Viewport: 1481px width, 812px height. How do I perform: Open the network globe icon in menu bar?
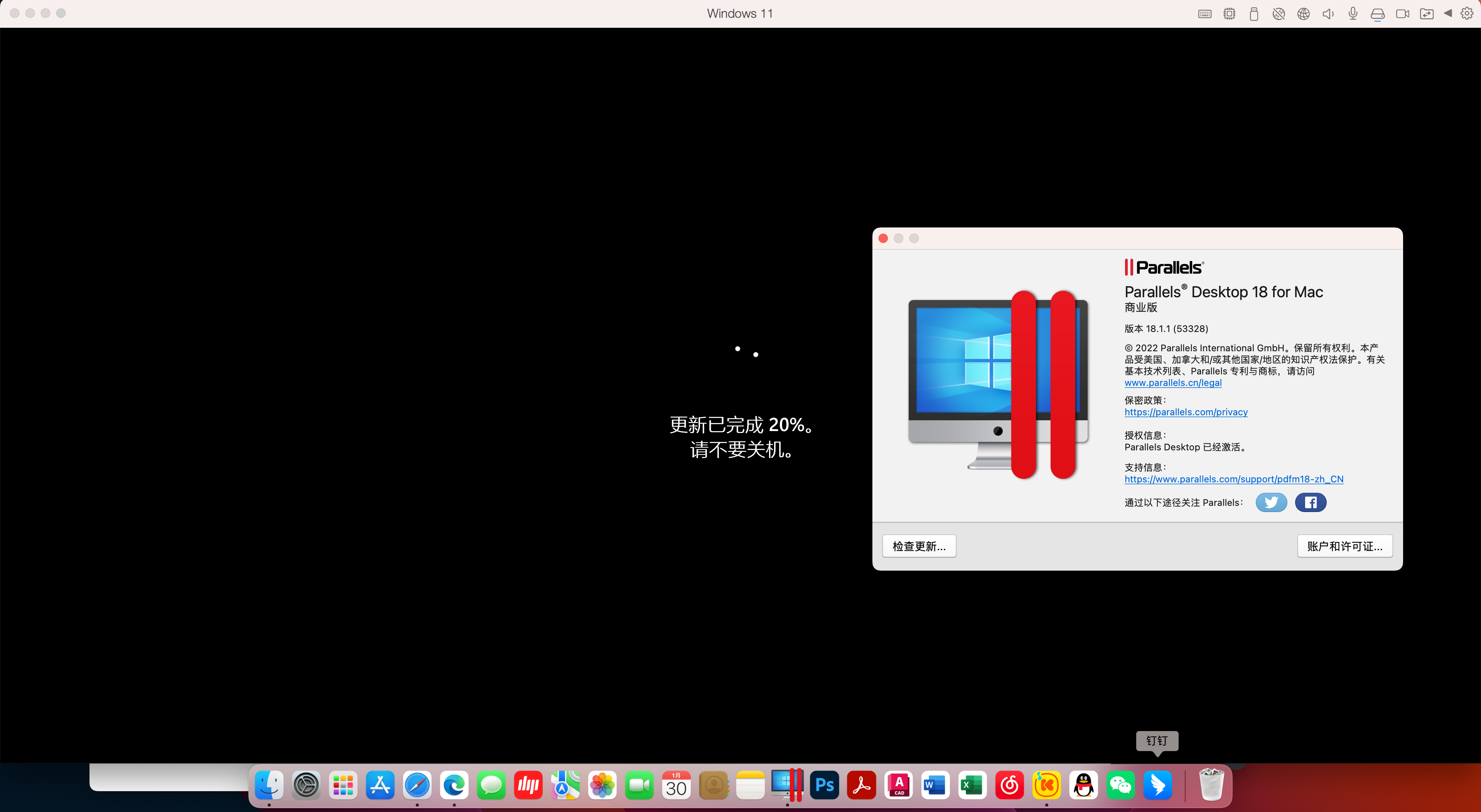click(x=1303, y=13)
